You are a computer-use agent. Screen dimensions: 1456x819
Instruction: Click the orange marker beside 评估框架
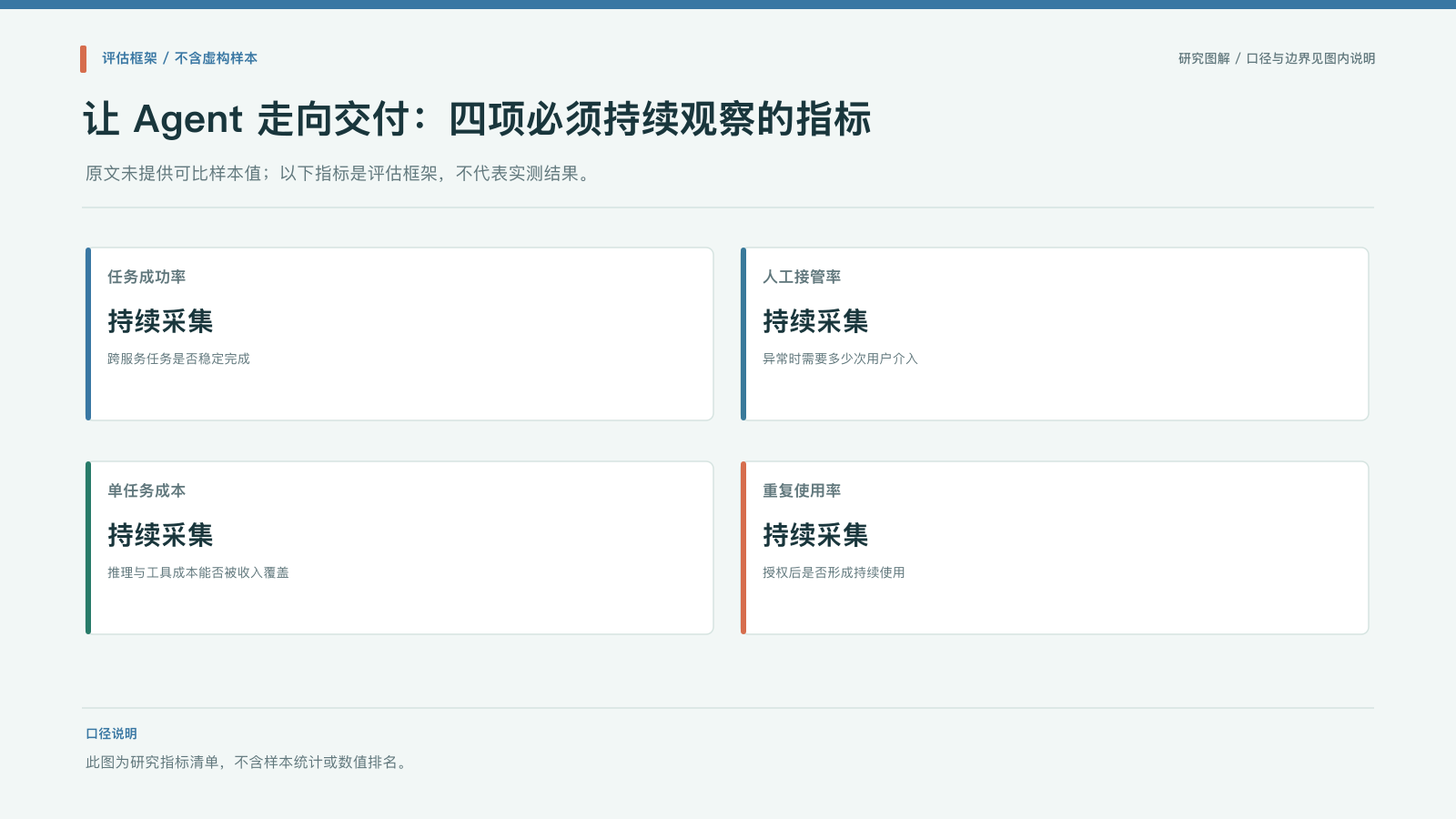83,59
